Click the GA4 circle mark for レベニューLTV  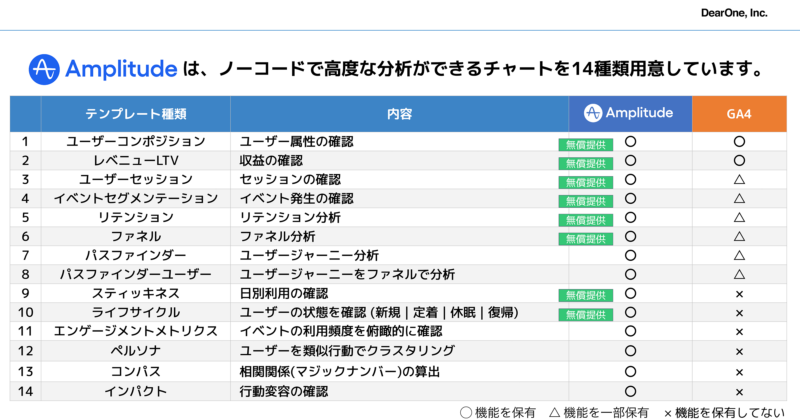[739, 160]
